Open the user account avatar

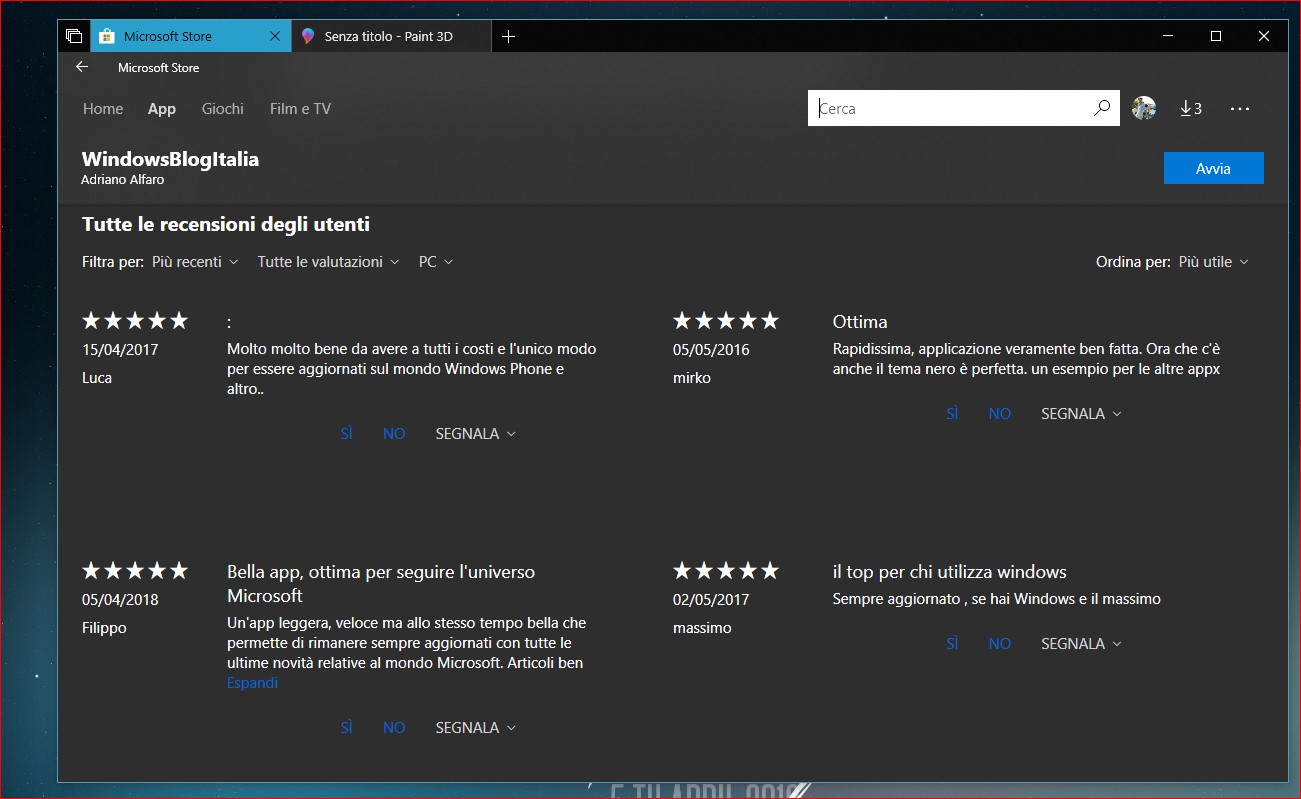1144,108
